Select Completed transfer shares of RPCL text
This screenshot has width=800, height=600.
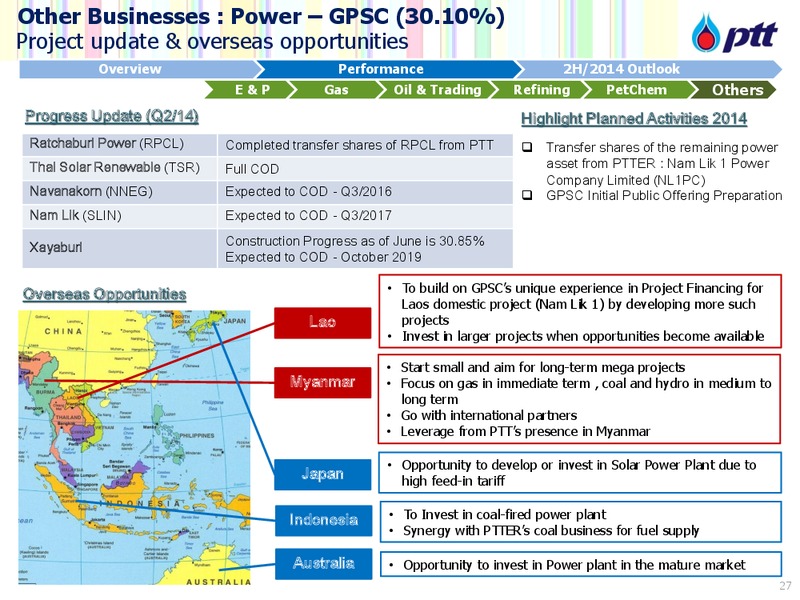tap(359, 145)
